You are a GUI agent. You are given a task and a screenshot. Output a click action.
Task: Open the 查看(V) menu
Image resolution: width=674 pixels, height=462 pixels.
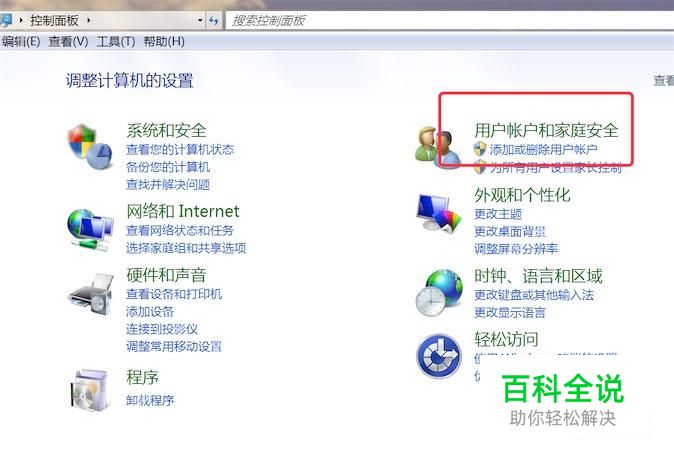click(x=68, y=41)
